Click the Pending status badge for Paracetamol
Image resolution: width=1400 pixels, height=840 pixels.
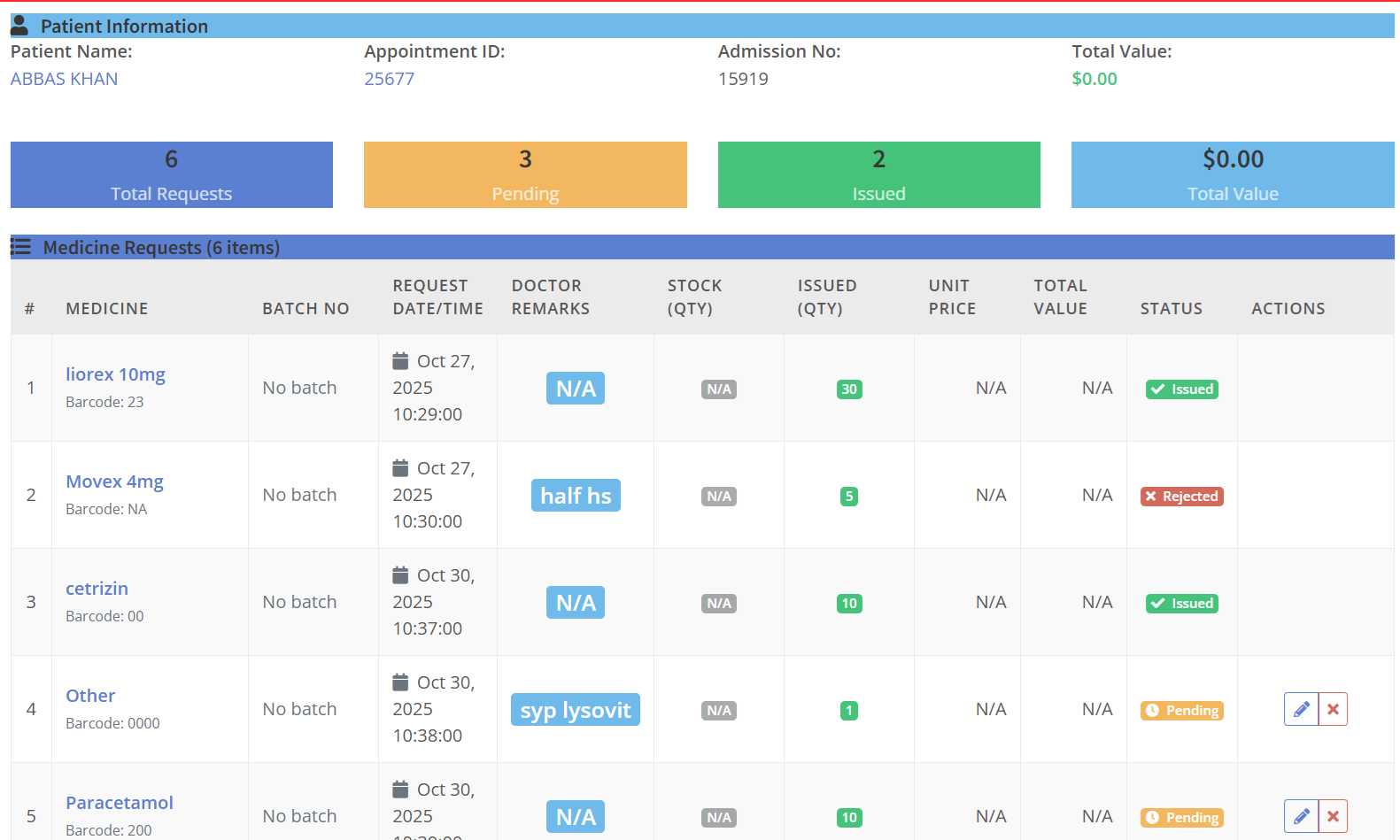tap(1182, 818)
